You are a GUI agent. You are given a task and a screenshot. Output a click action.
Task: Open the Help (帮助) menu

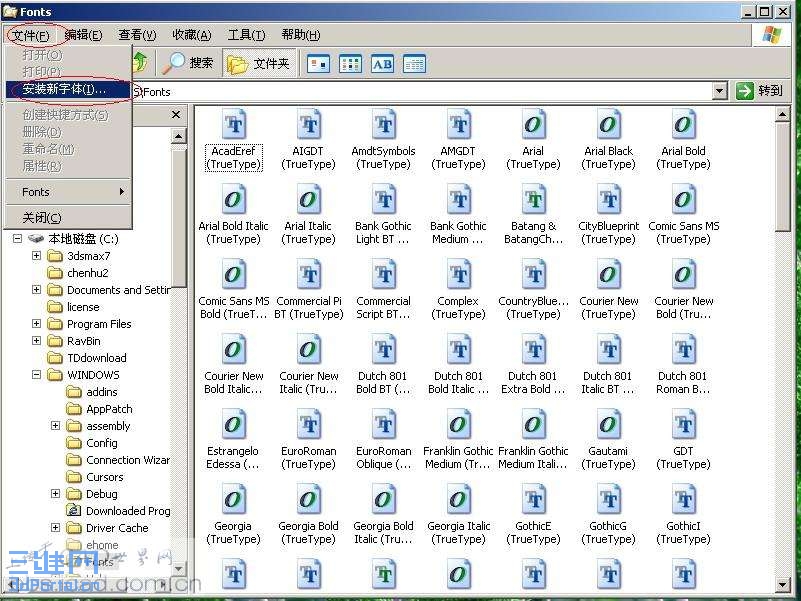tap(300, 35)
